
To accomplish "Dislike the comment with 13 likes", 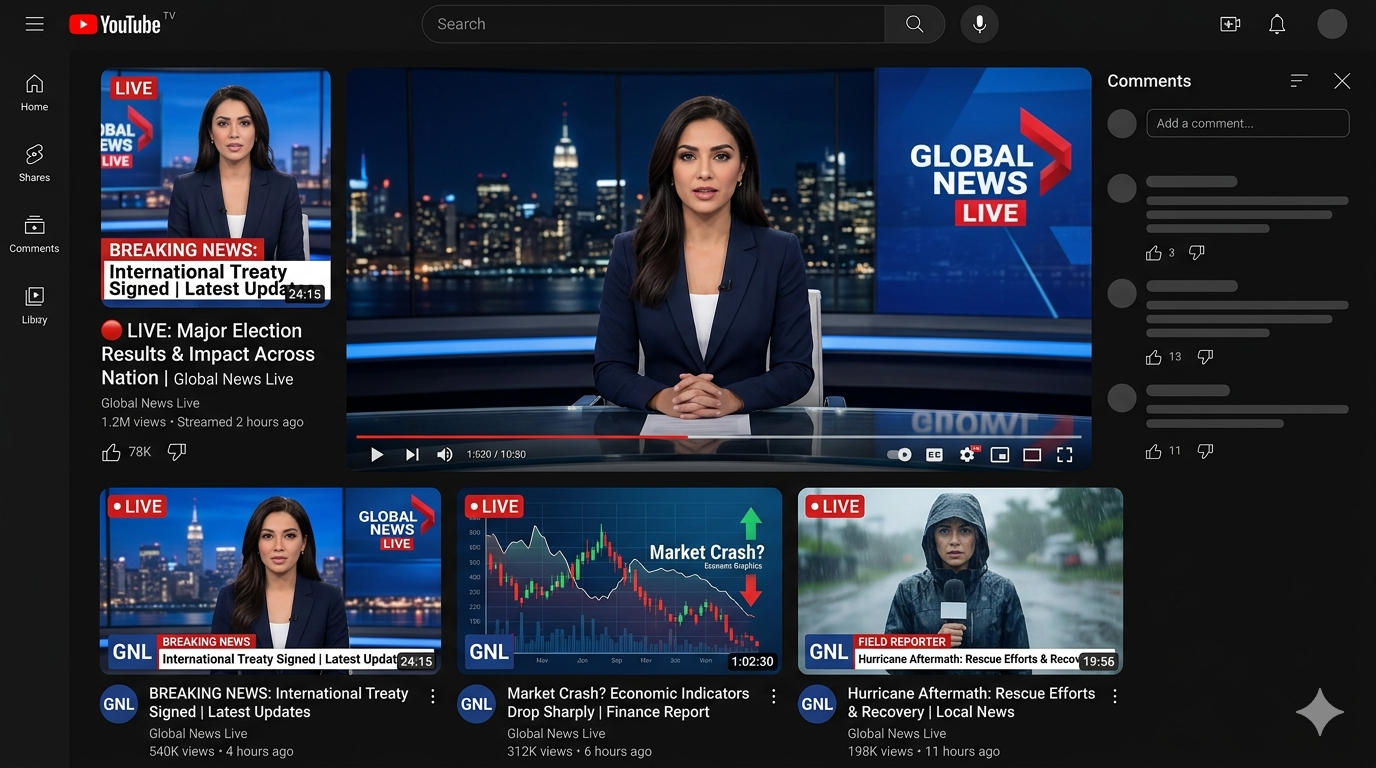I will coord(1205,357).
